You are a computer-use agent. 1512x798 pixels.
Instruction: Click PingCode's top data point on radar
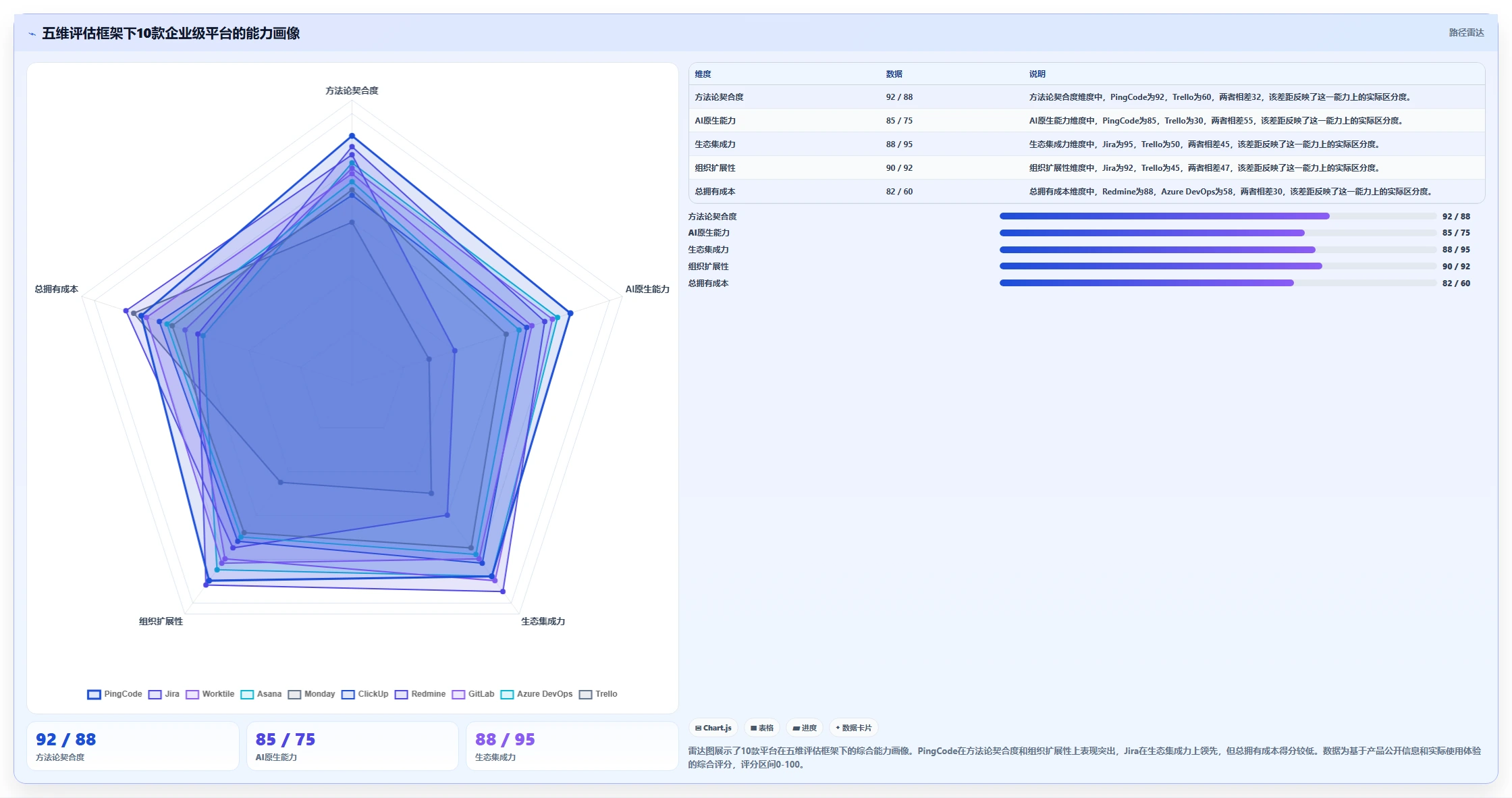point(352,136)
